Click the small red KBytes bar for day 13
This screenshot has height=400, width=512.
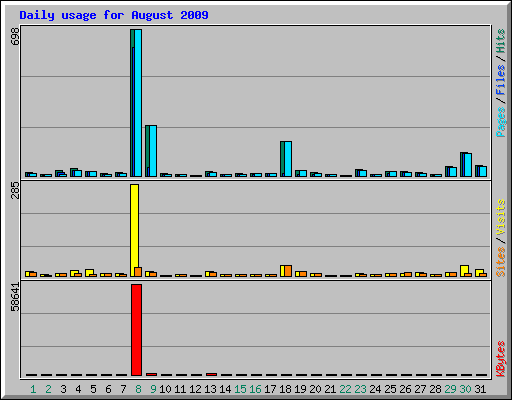211,374
